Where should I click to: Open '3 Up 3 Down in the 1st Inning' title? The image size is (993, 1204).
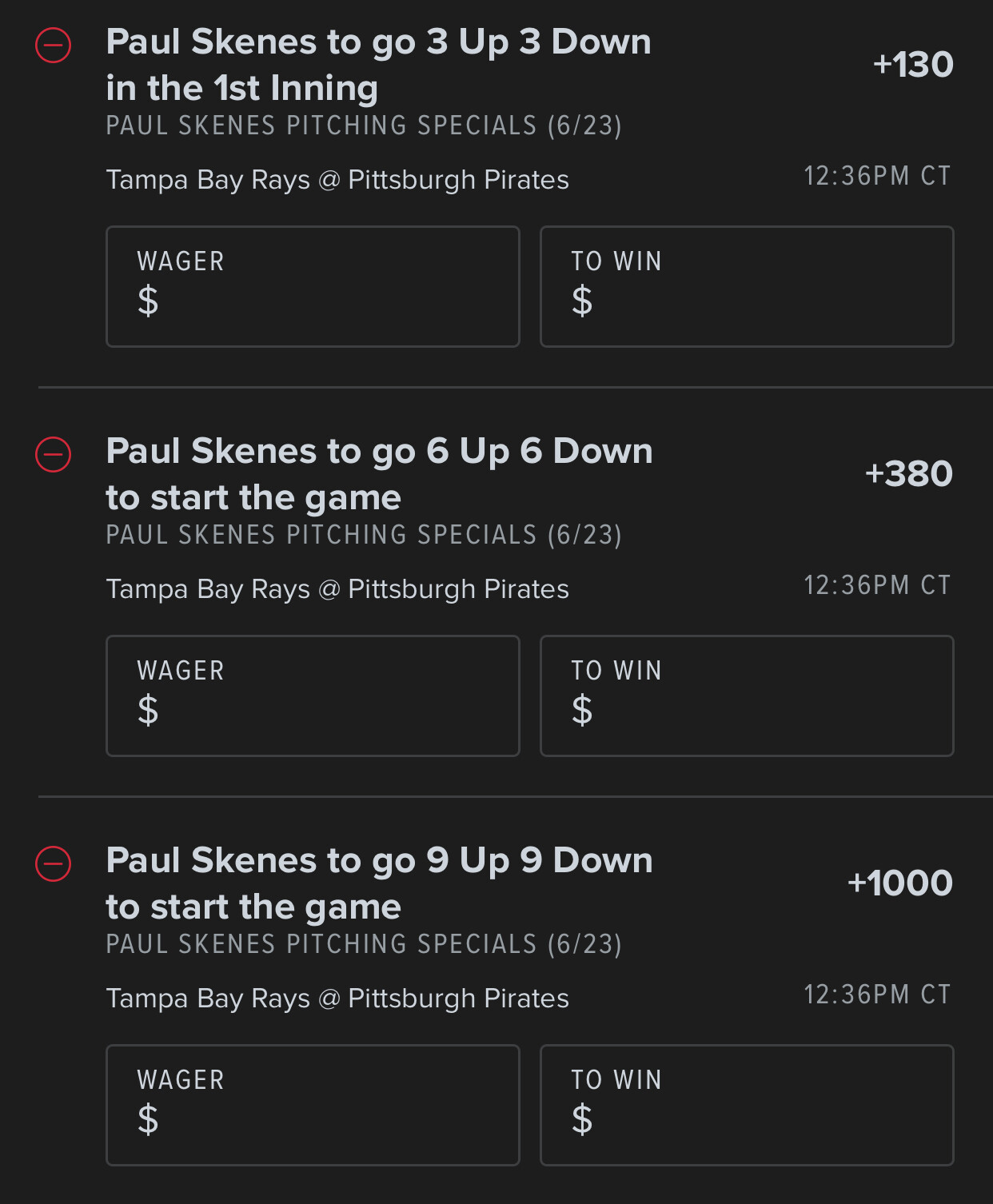coord(378,65)
